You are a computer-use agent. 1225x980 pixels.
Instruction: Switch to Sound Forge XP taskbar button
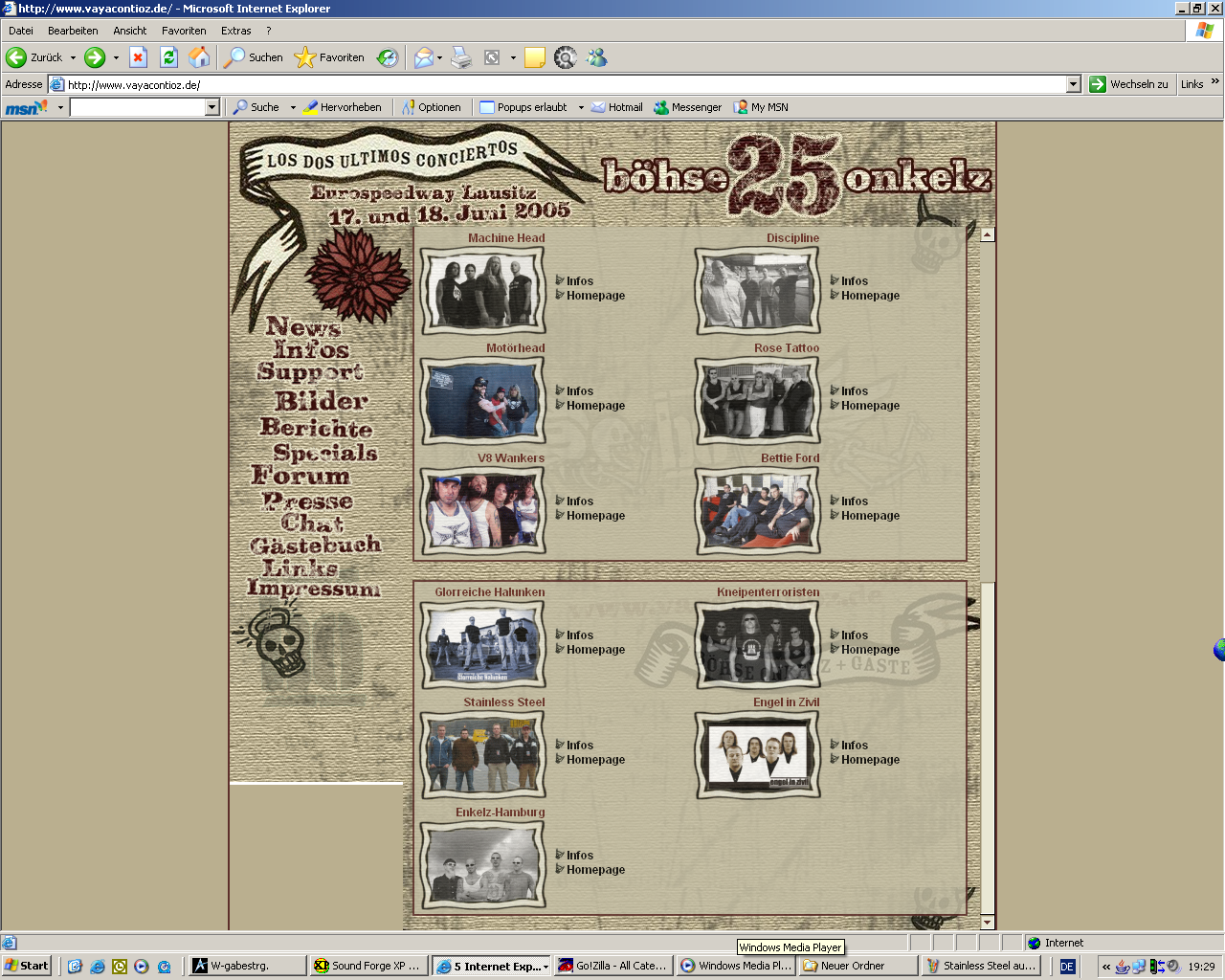367,966
